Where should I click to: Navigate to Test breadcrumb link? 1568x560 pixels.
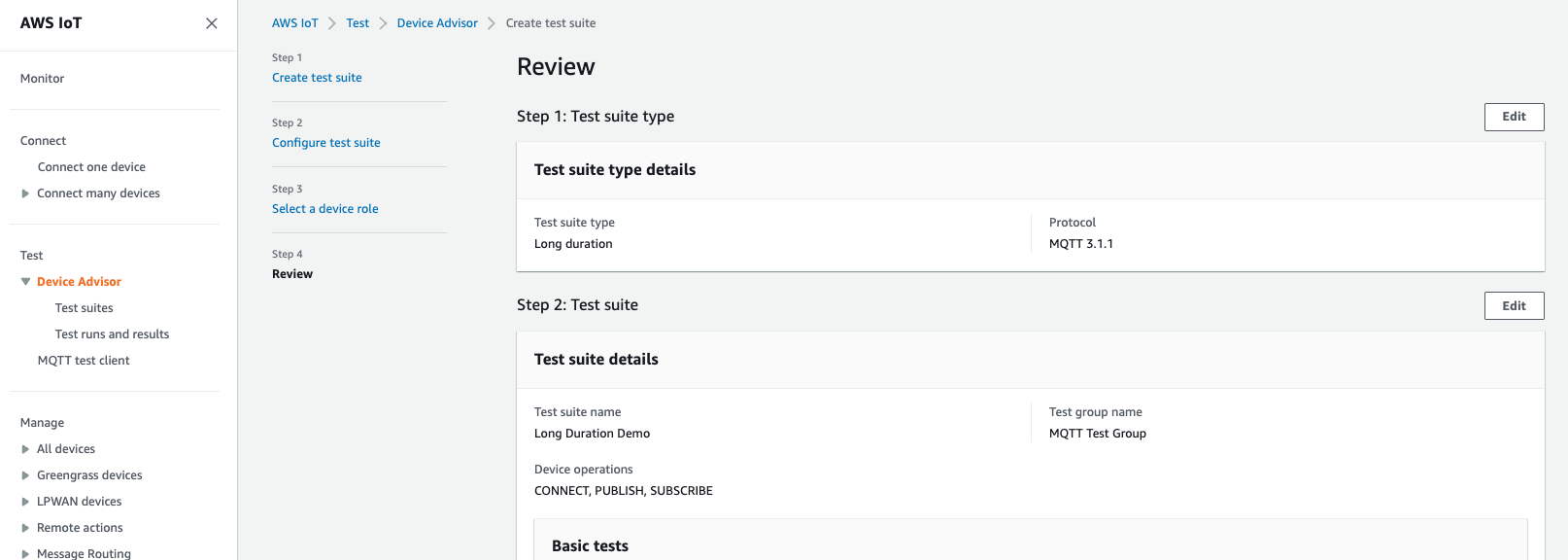point(358,23)
